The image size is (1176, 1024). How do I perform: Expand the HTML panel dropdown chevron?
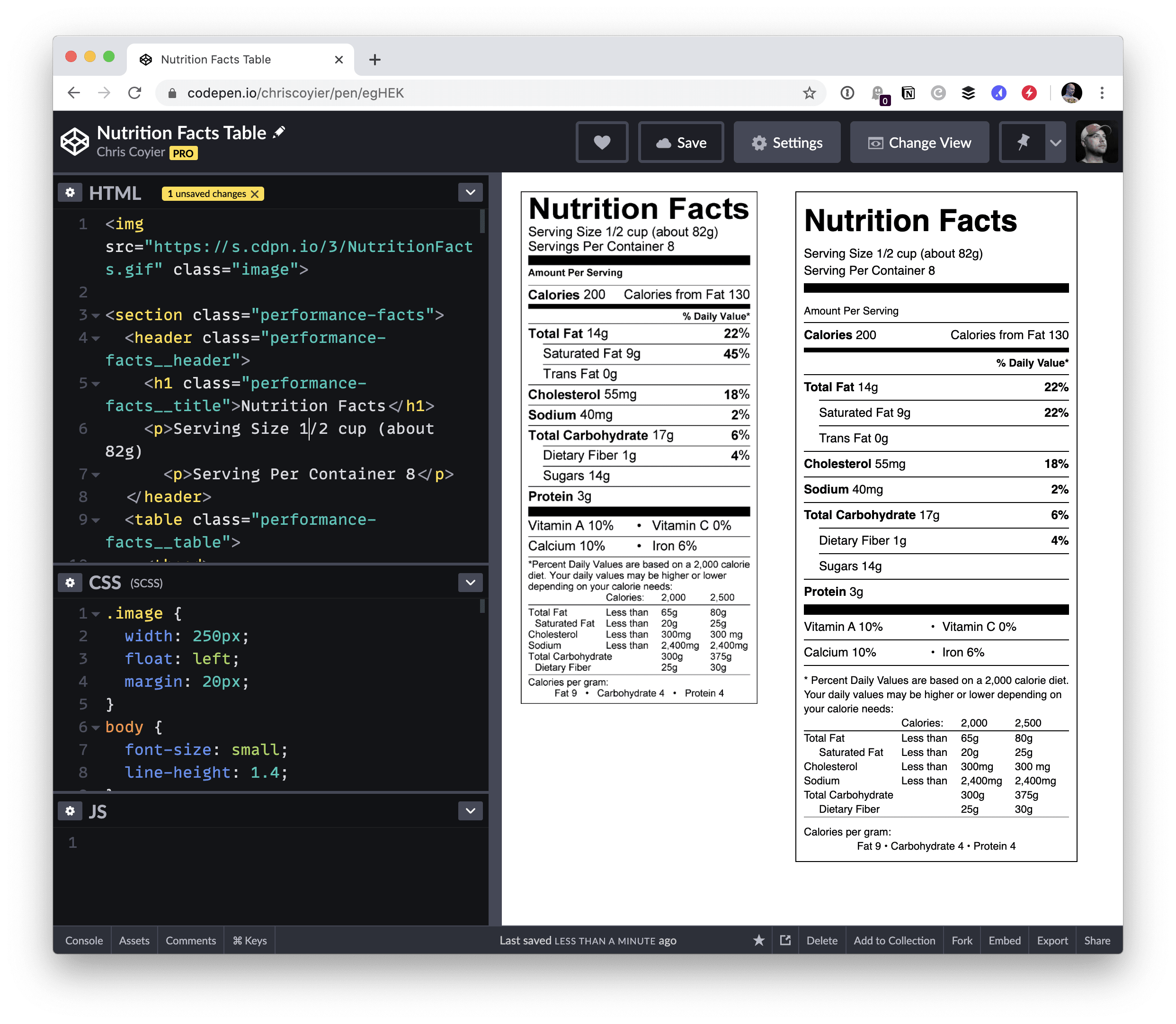click(470, 193)
